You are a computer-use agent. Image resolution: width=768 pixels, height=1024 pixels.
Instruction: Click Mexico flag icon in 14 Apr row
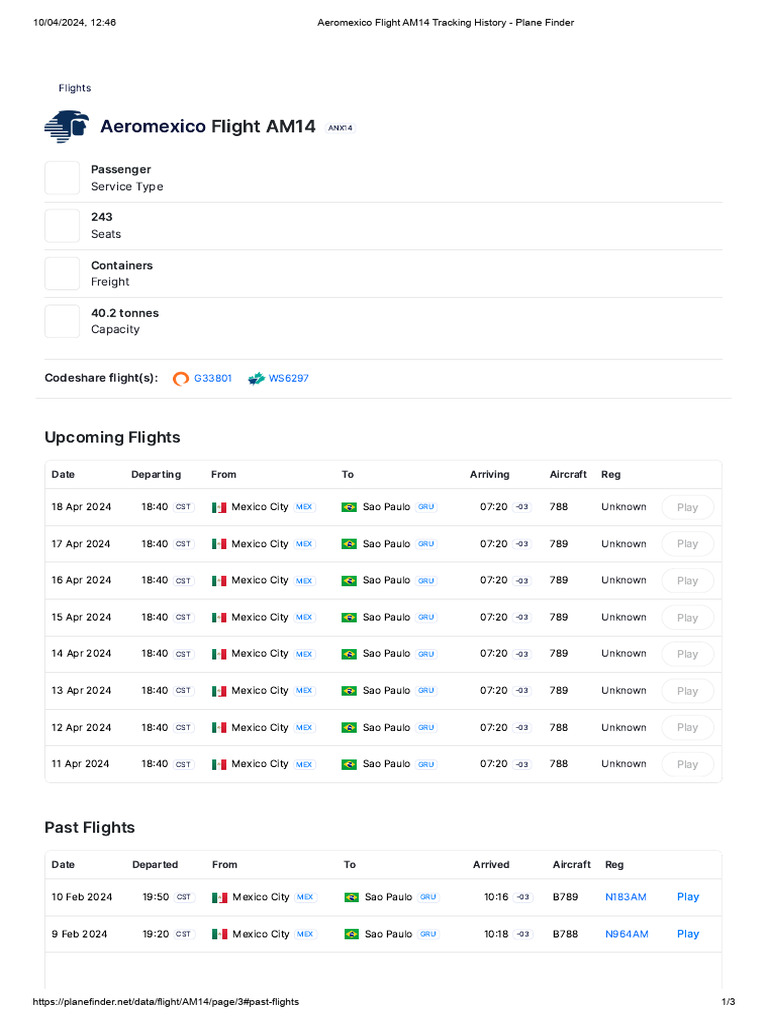coord(219,654)
